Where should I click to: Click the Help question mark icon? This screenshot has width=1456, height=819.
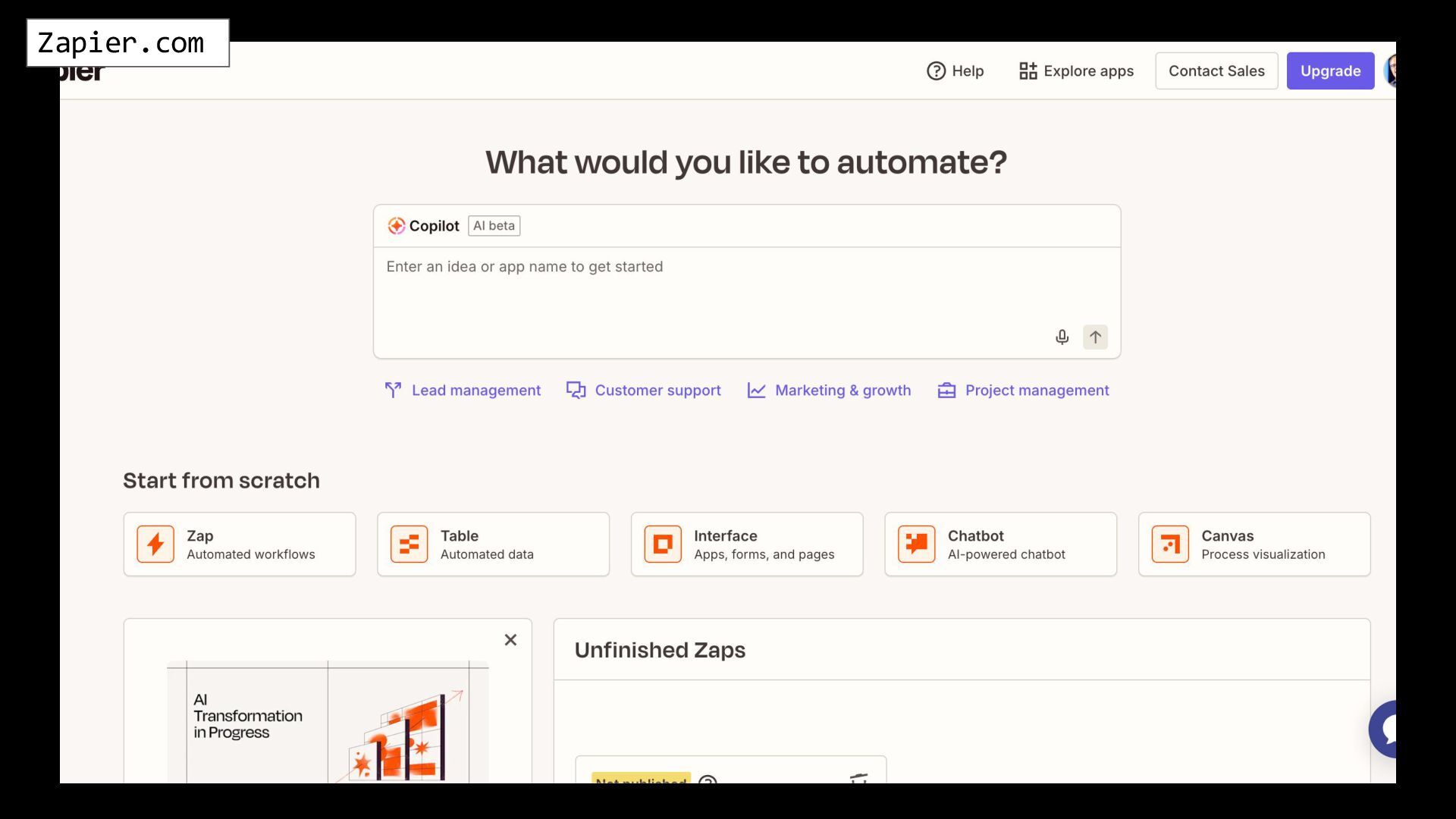click(937, 71)
